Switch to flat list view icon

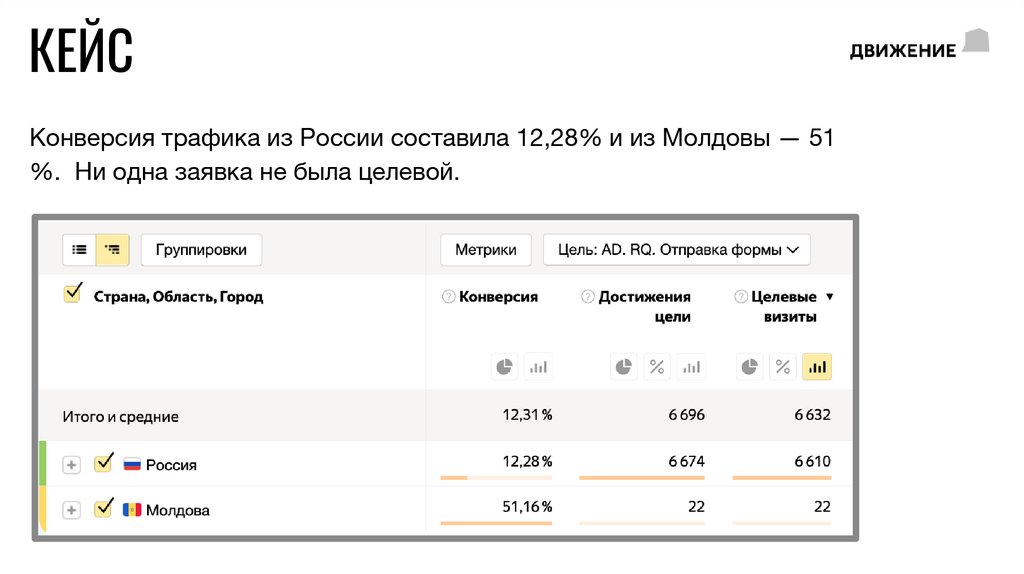pos(79,250)
